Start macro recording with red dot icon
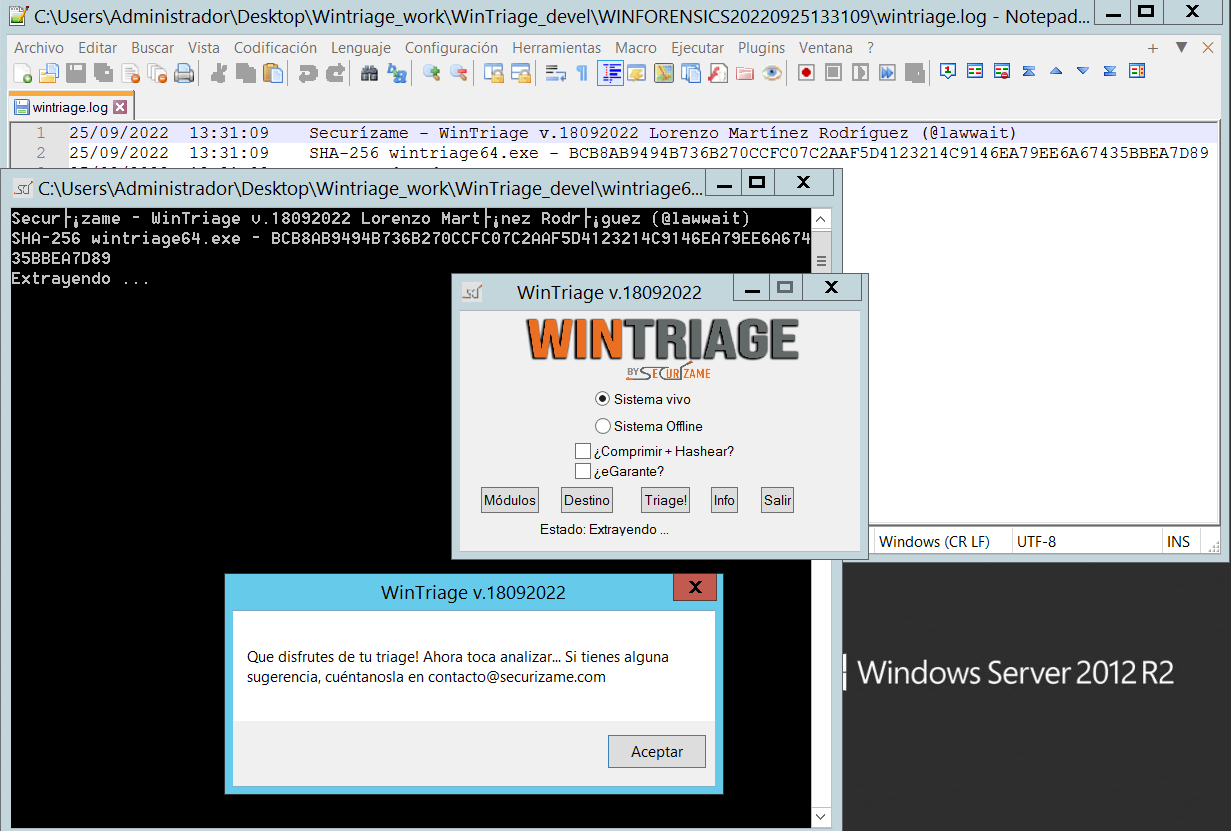The width and height of the screenshot is (1231, 831). 807,72
